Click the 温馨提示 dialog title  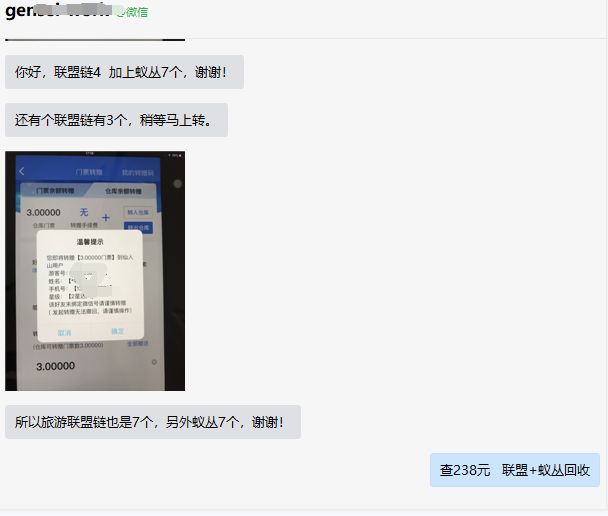[91, 242]
